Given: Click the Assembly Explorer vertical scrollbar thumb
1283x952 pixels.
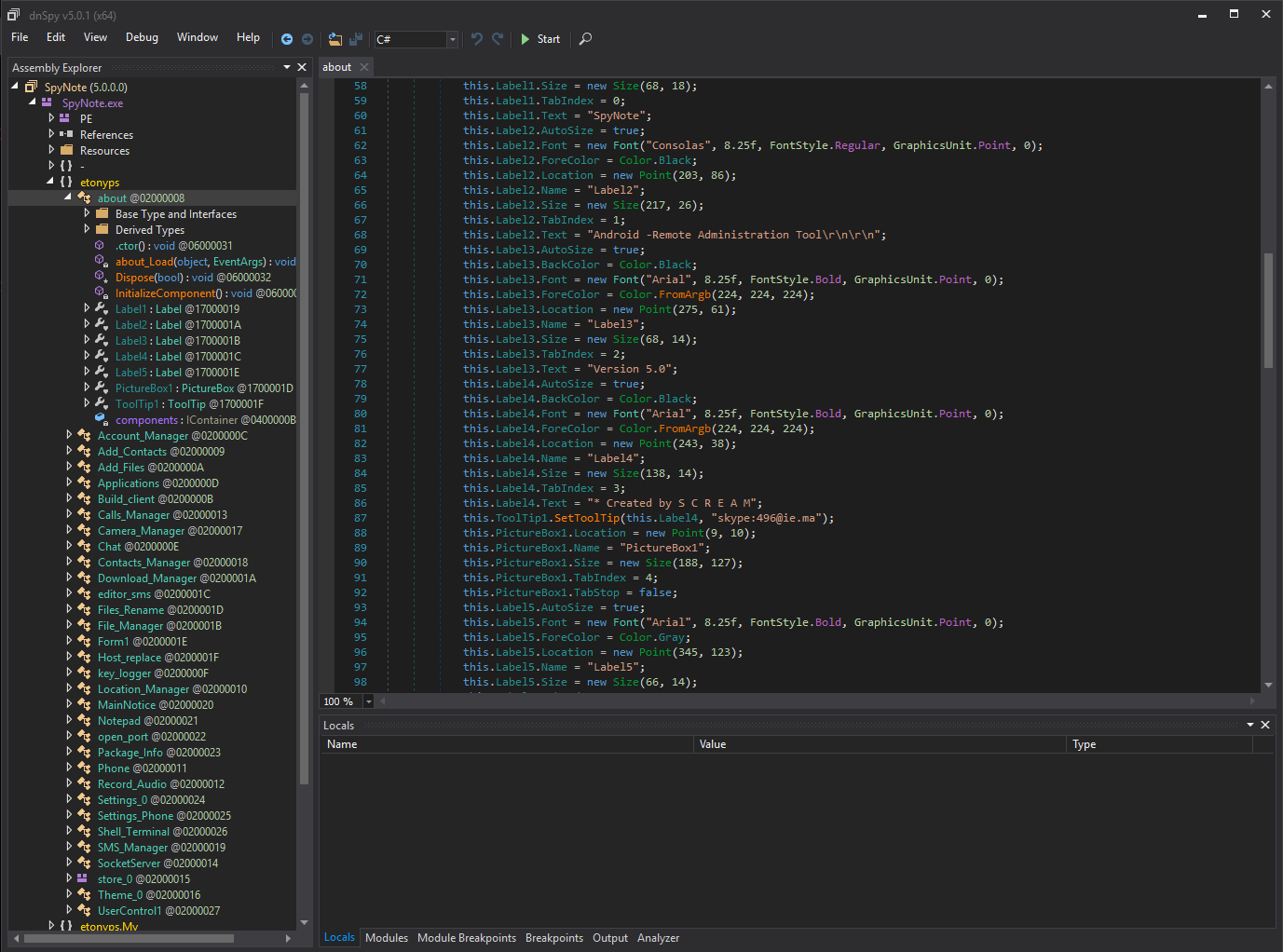Looking at the screenshot, I should 304,438.
